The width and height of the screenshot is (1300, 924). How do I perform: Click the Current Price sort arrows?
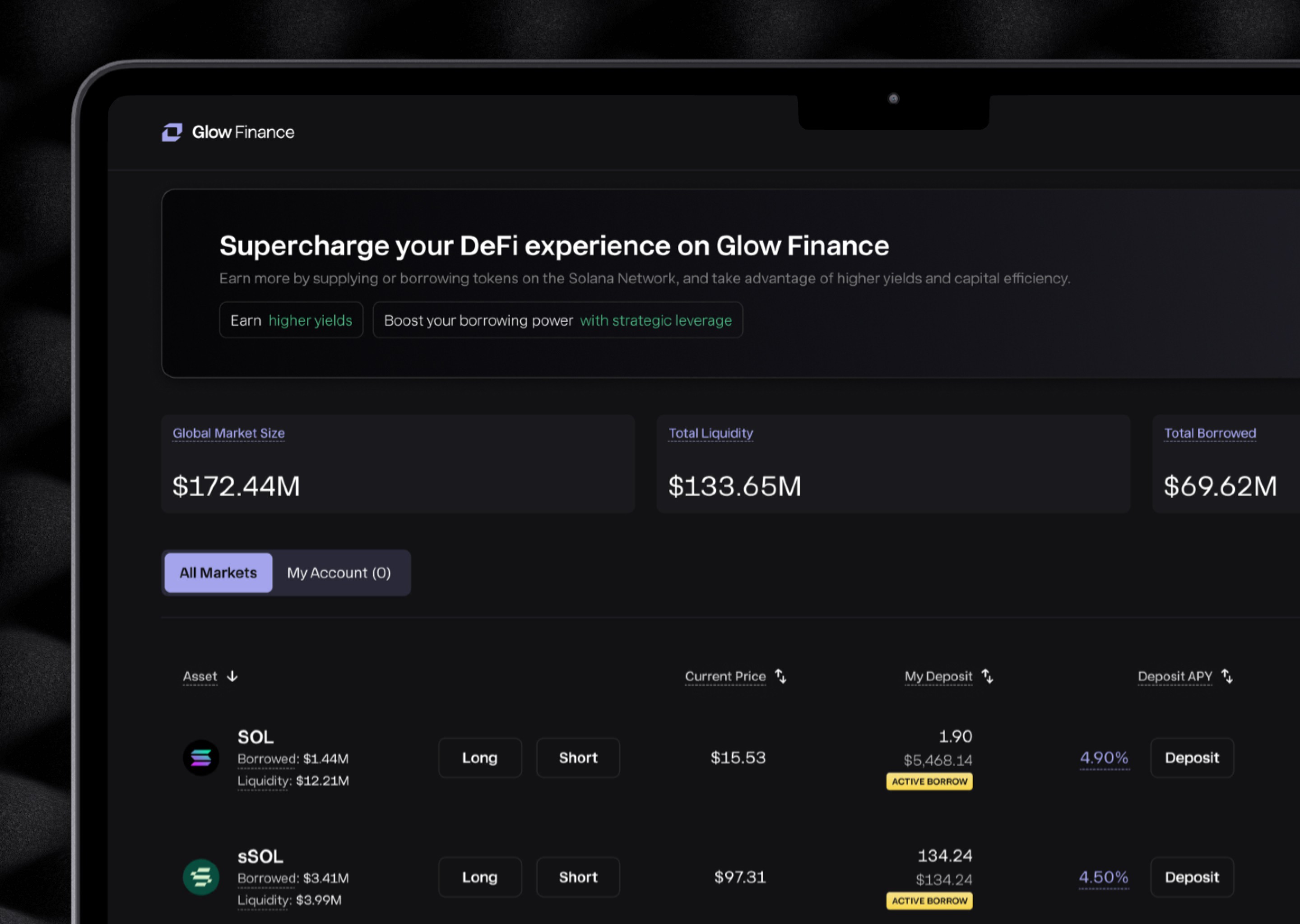781,676
